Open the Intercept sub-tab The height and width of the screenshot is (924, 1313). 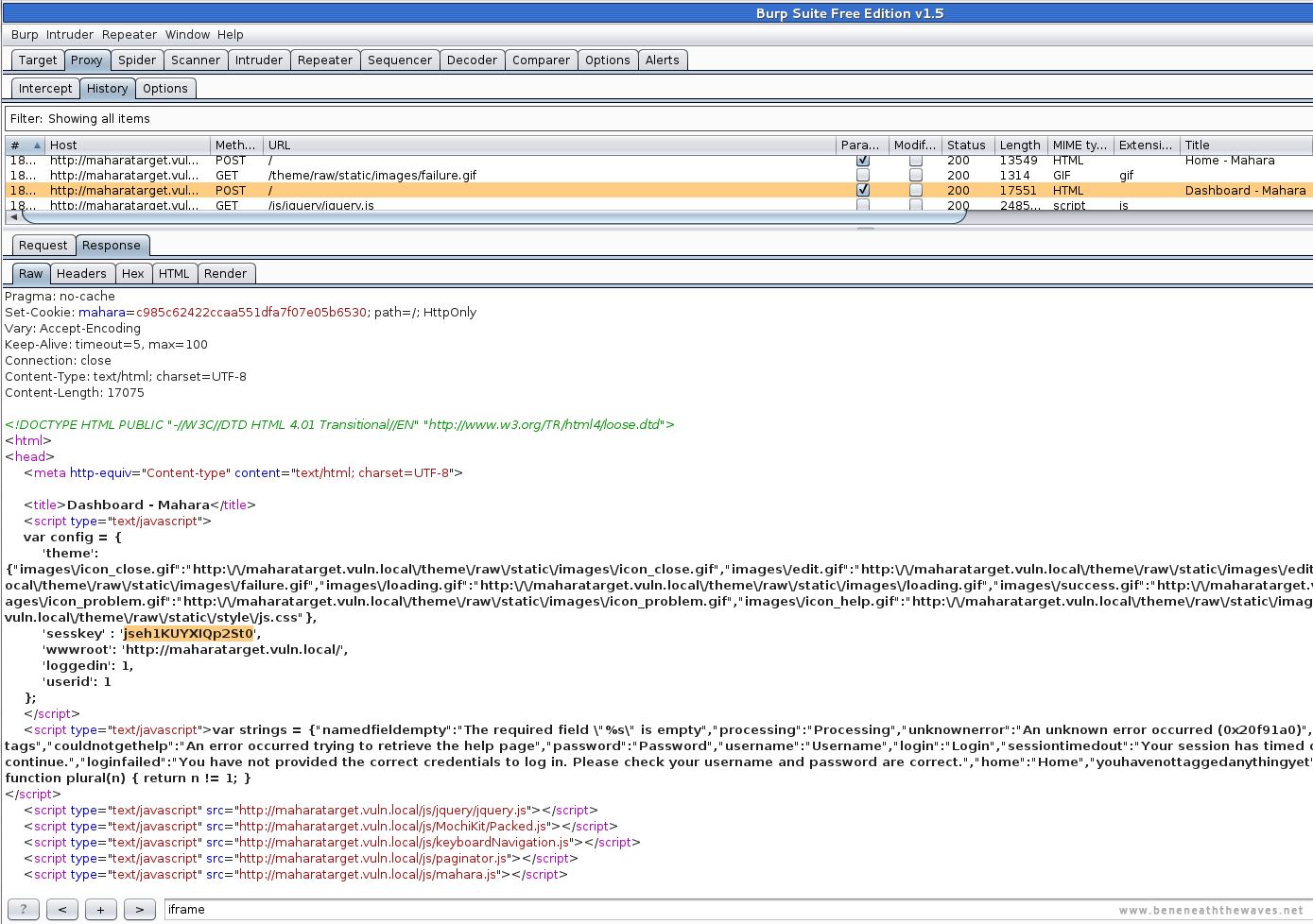(x=45, y=88)
